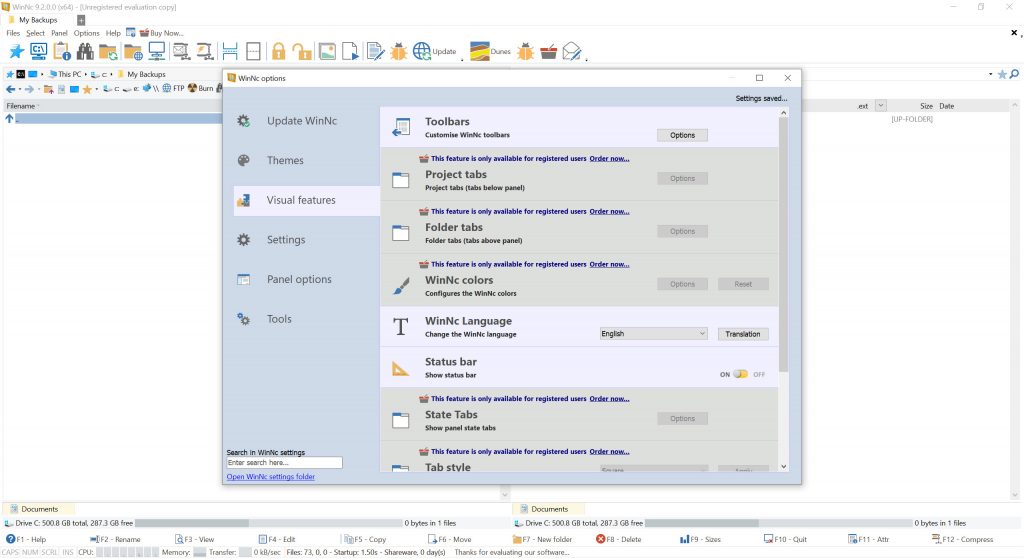Open WinNc settings folder link
Image resolution: width=1024 pixels, height=558 pixels.
point(270,477)
